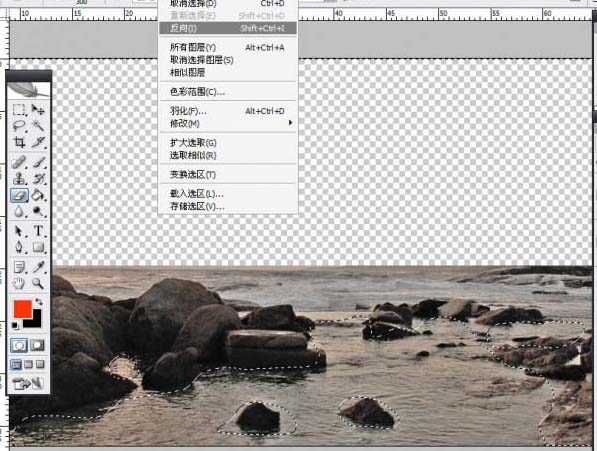The image size is (597, 451).
Task: Select the Paint Bucket tool
Action: 38,196
